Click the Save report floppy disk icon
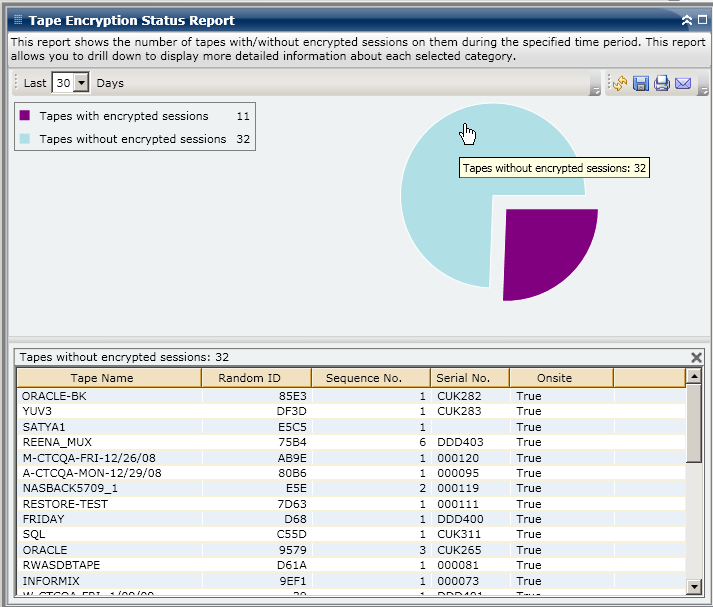 click(641, 84)
